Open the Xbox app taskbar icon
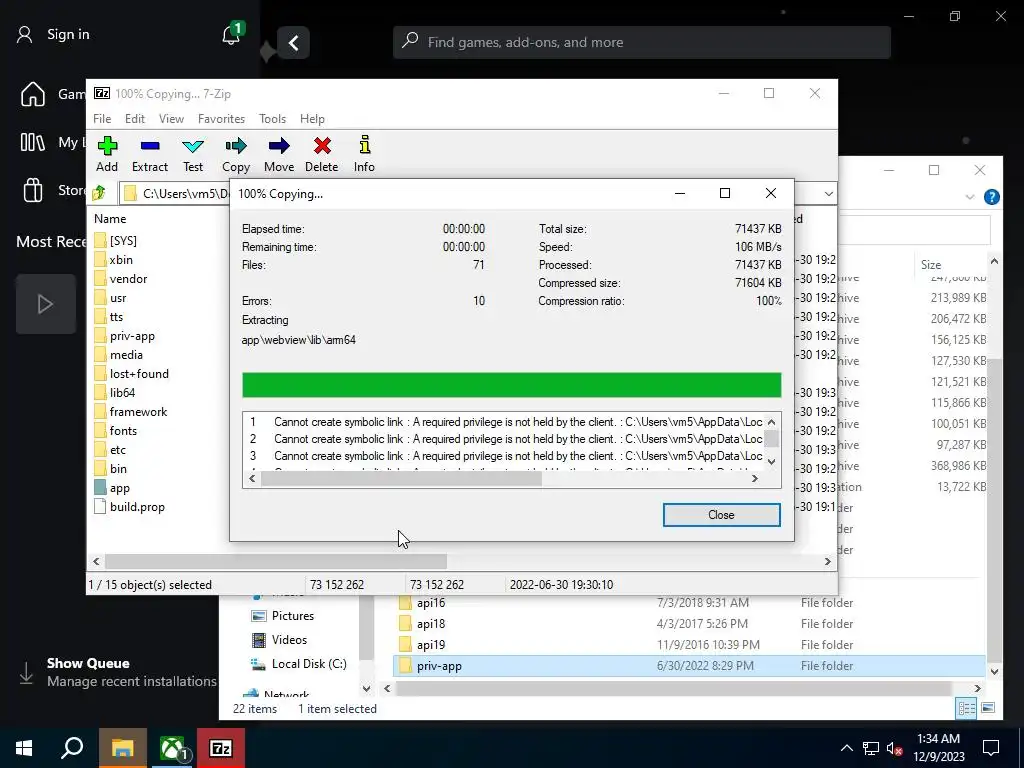Screen dimensions: 1024x768 172,748
